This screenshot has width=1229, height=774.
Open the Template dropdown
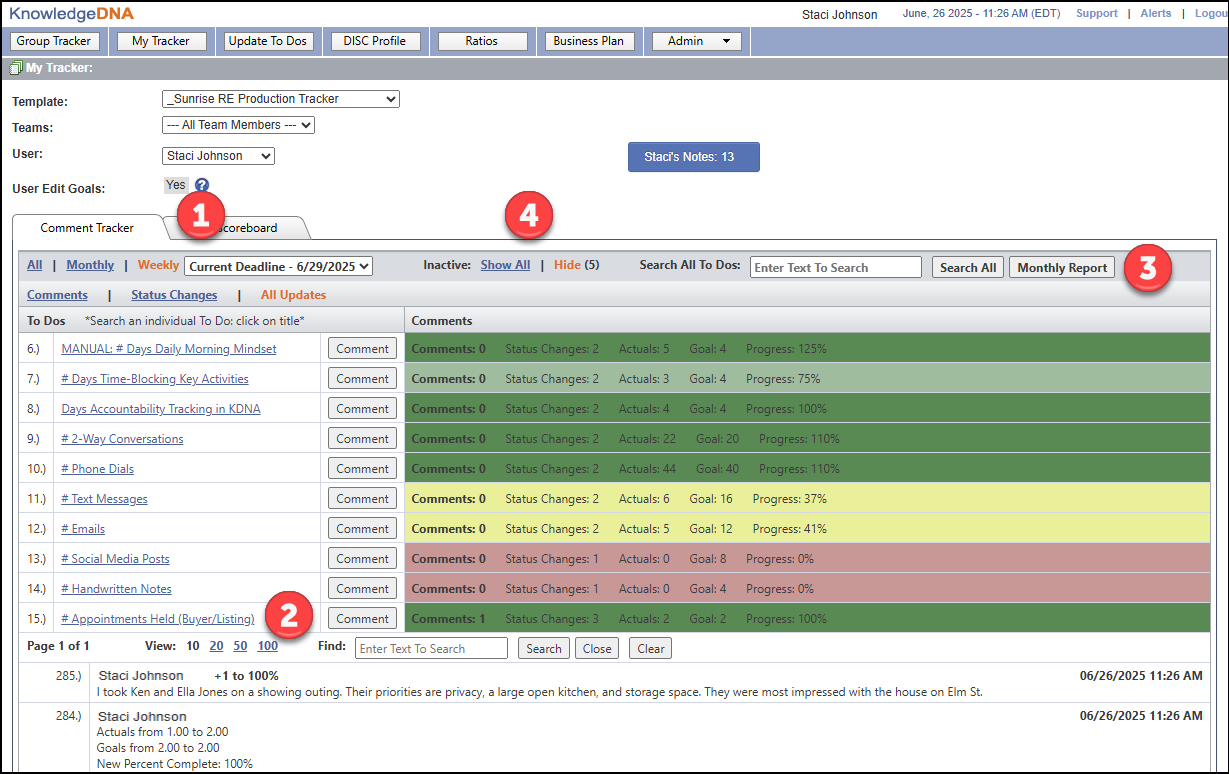pyautogui.click(x=280, y=99)
